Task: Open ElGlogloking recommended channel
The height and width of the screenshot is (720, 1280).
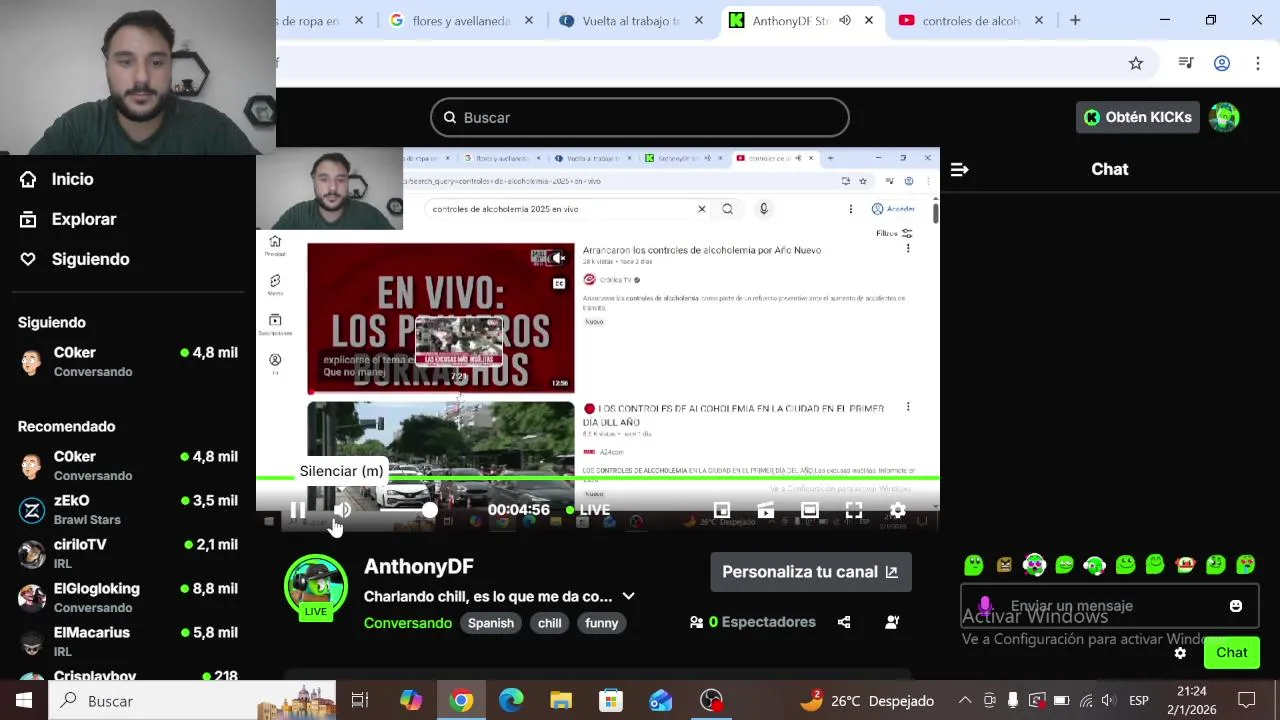Action: pyautogui.click(x=128, y=597)
